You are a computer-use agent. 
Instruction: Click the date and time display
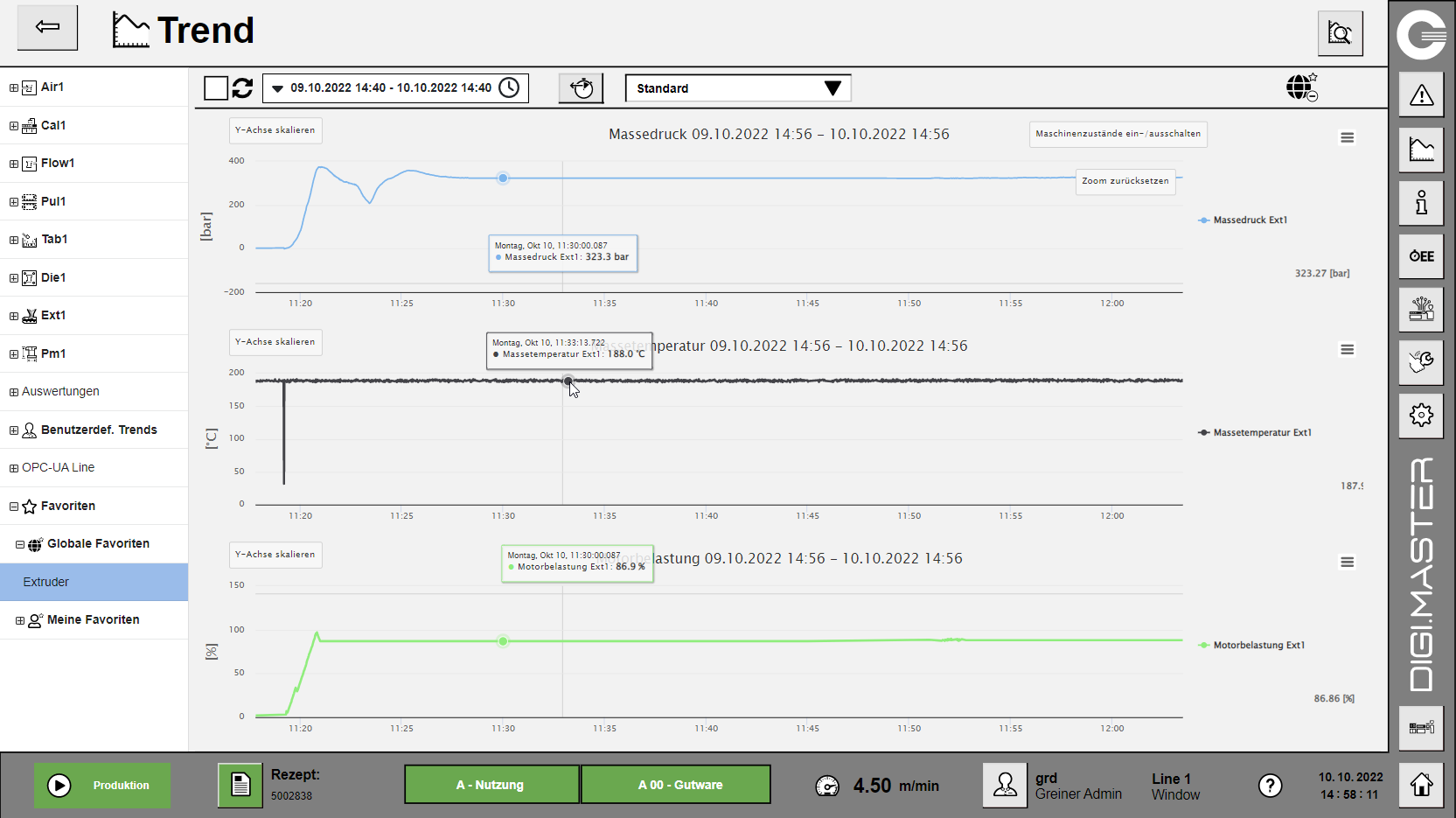coord(1350,786)
